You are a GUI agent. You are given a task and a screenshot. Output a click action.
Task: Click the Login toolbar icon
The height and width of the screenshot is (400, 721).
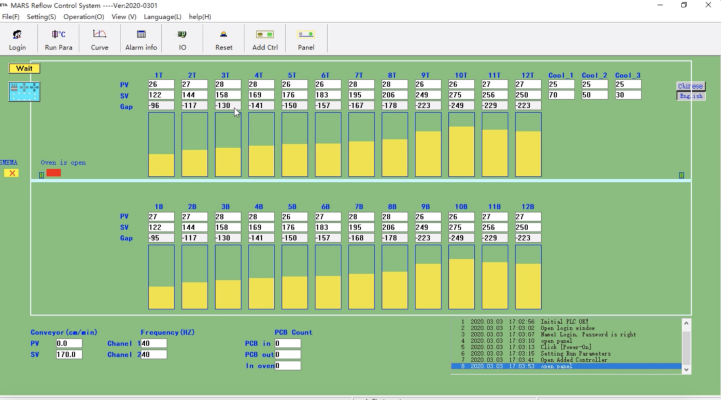point(17,39)
